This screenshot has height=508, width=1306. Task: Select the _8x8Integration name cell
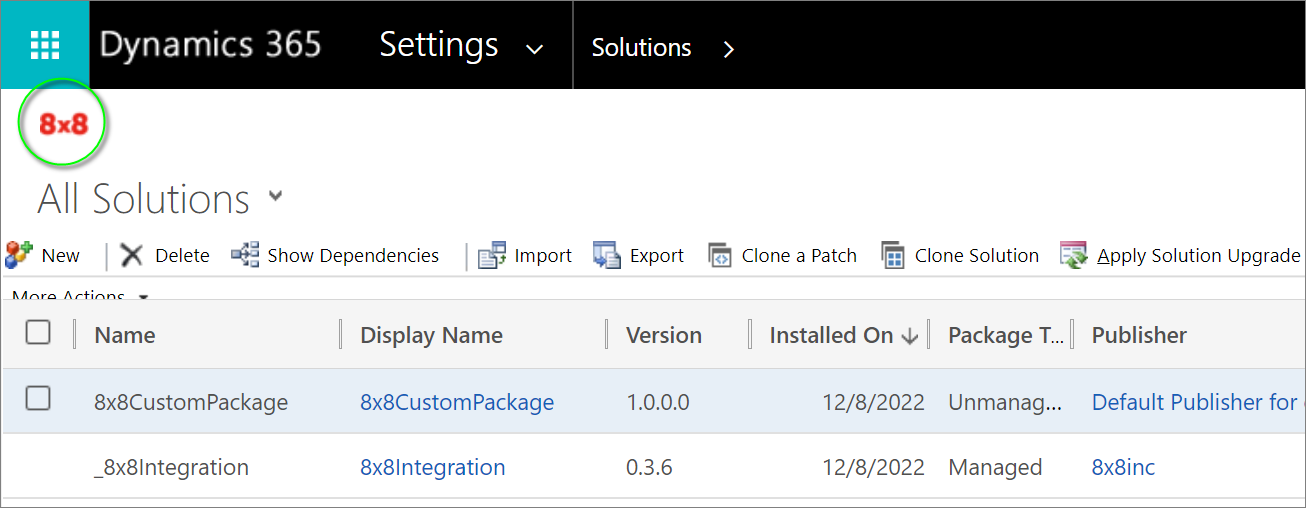click(171, 467)
